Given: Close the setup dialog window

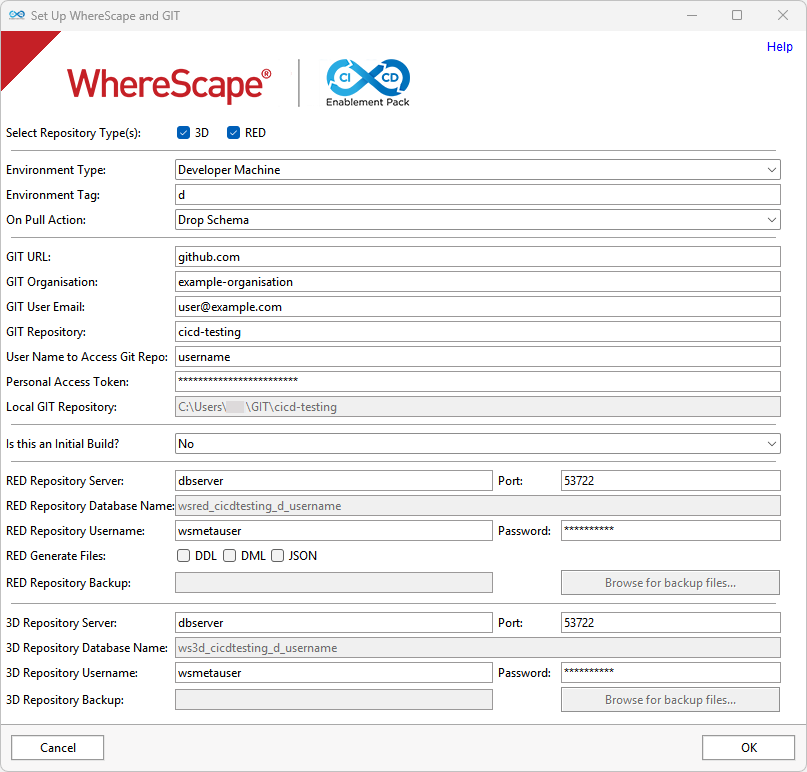Looking at the screenshot, I should 783,16.
